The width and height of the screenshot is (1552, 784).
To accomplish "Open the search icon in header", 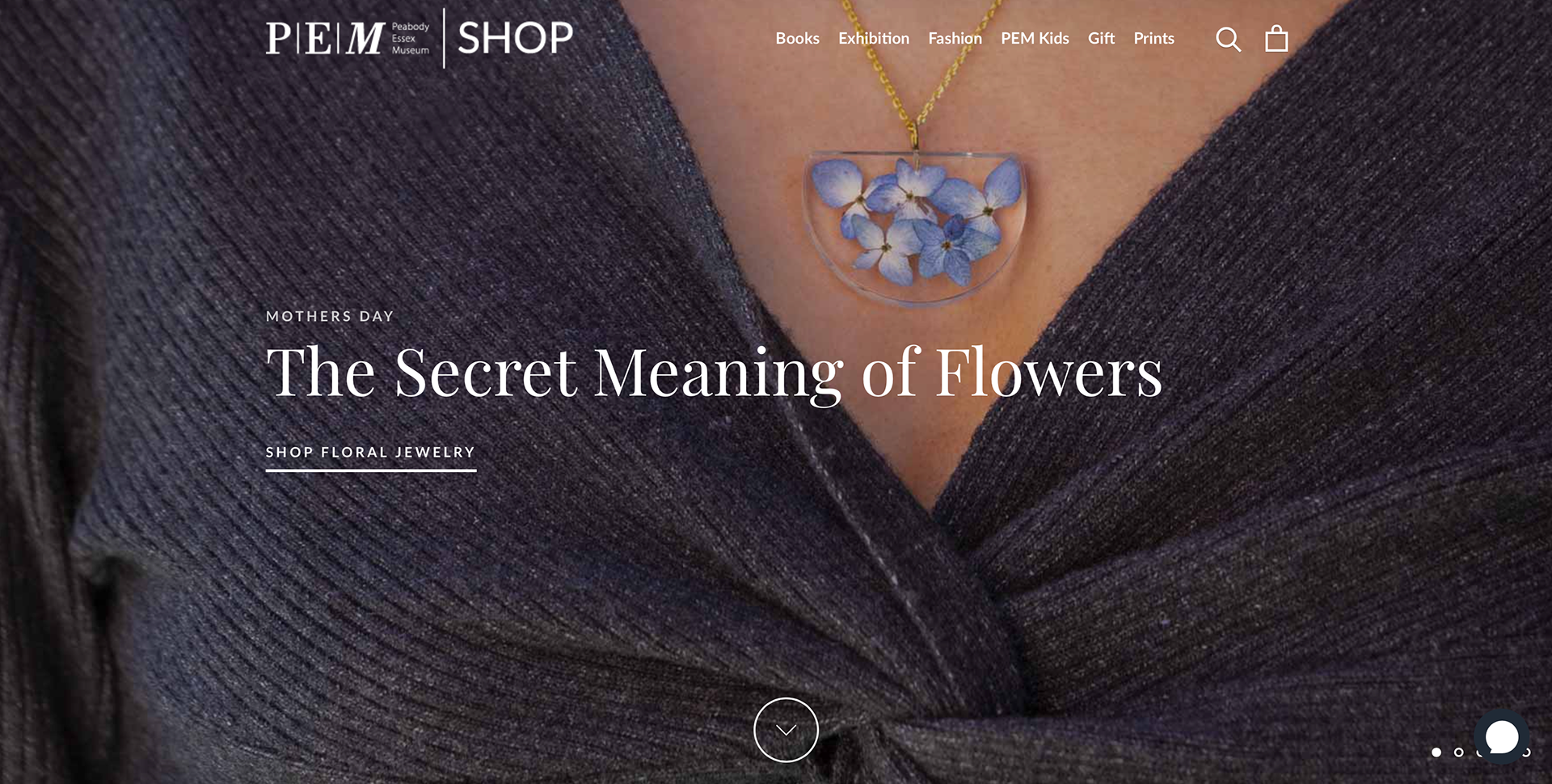I will (x=1228, y=39).
